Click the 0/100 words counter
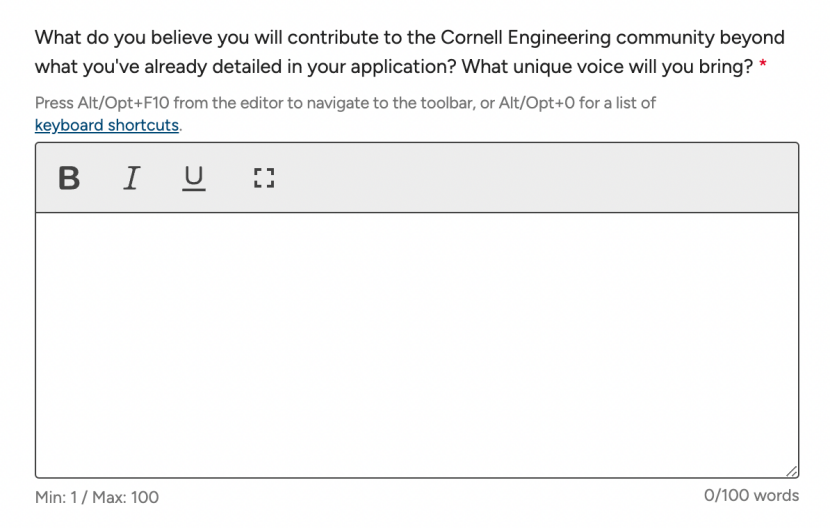 751,495
